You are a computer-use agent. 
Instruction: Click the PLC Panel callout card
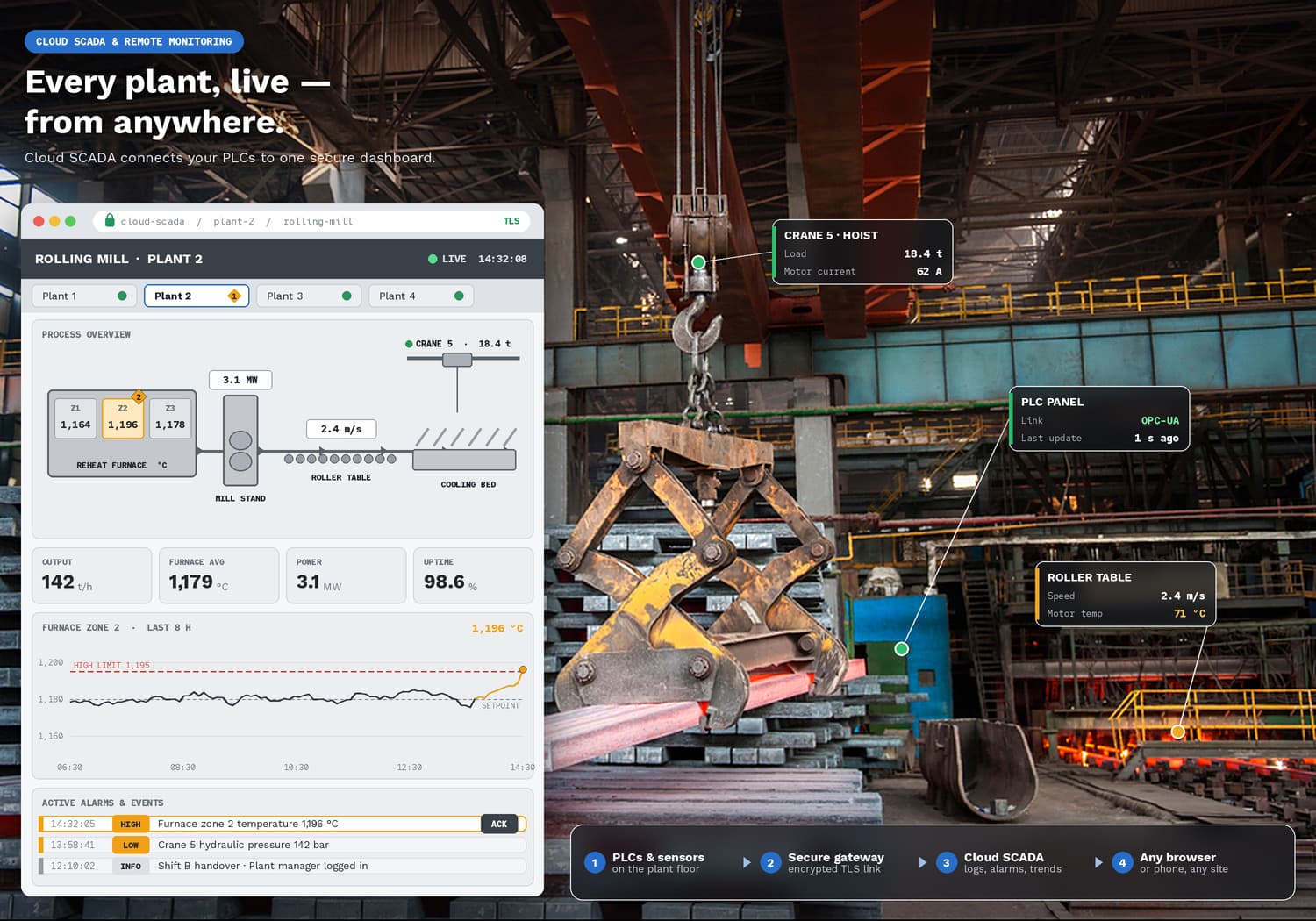tap(1099, 418)
